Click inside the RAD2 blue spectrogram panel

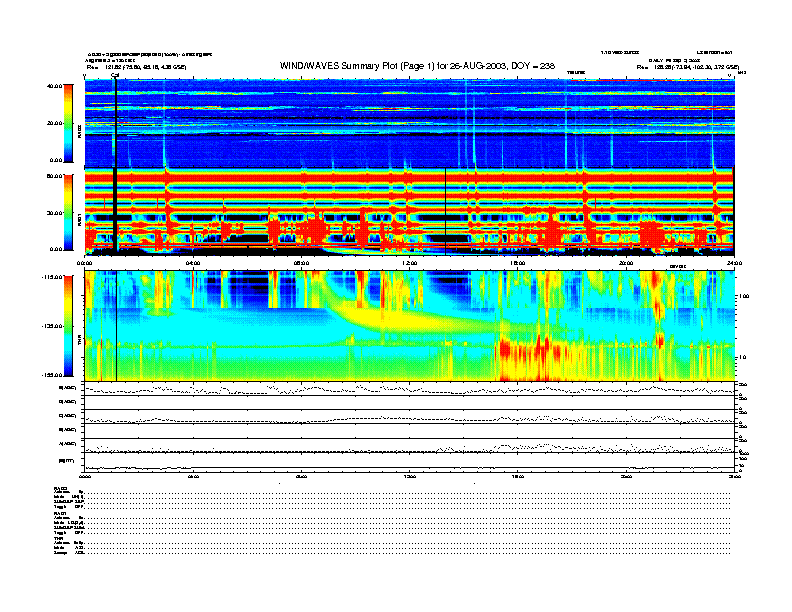click(x=410, y=123)
